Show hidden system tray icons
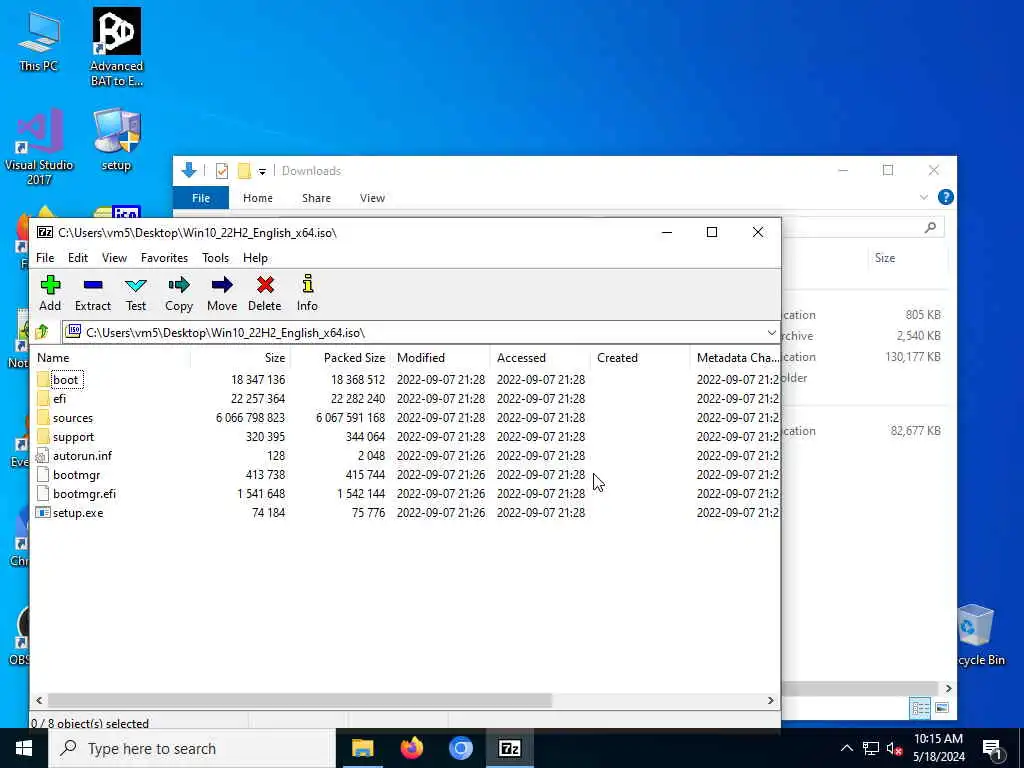 point(846,748)
